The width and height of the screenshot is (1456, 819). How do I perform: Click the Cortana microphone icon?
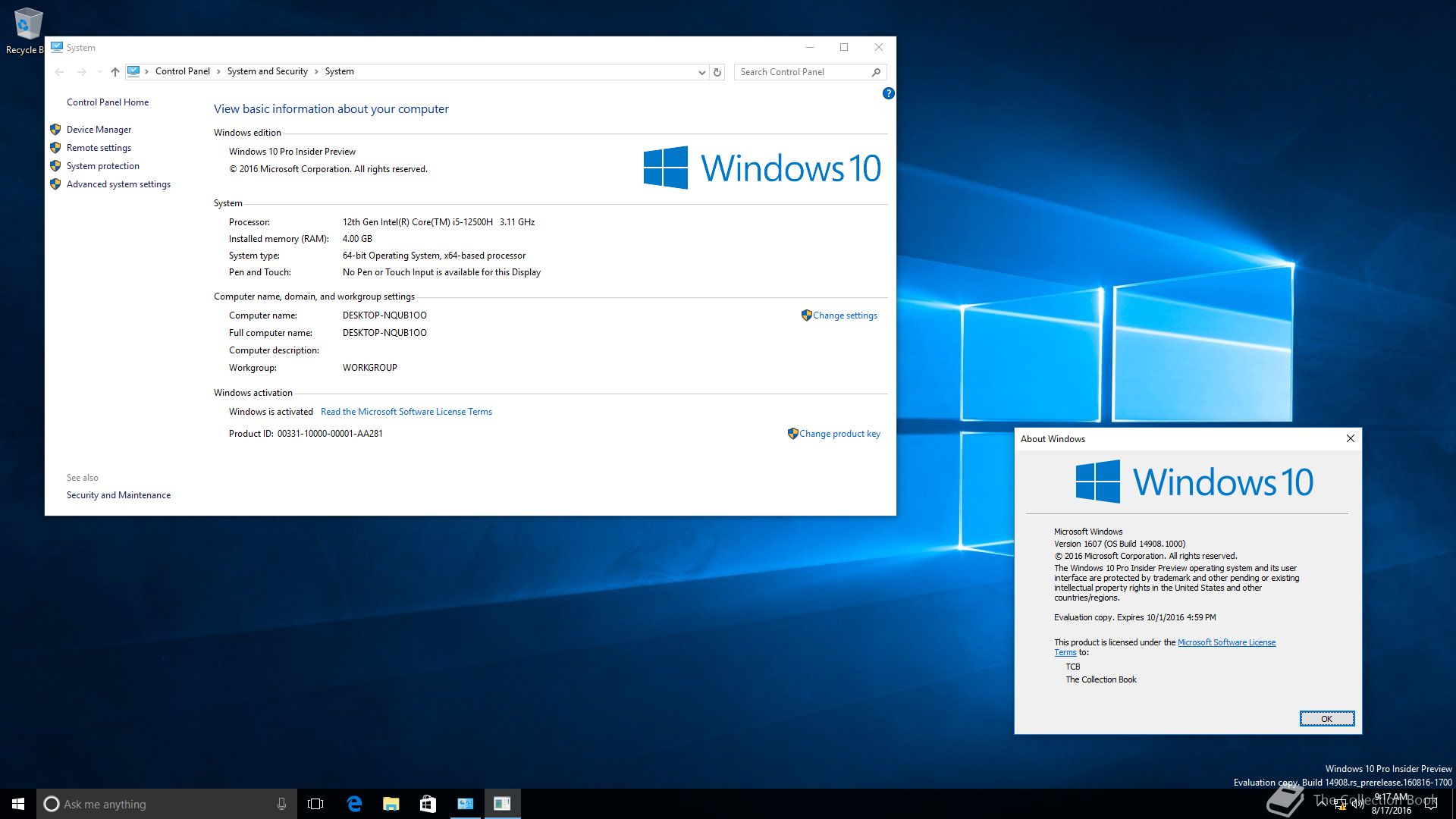(281, 804)
